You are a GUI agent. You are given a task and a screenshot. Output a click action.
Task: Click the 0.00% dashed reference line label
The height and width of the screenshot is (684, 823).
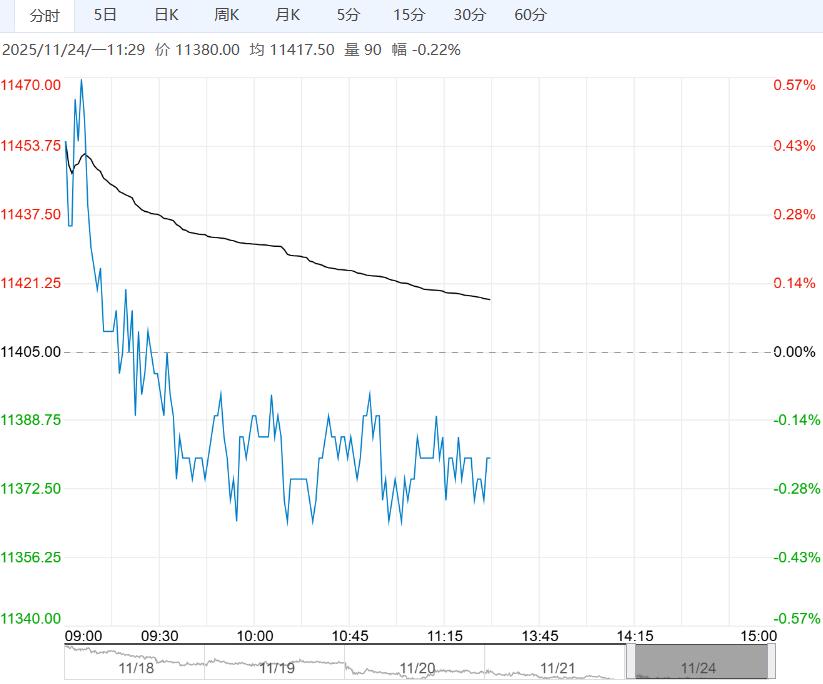[x=794, y=352]
